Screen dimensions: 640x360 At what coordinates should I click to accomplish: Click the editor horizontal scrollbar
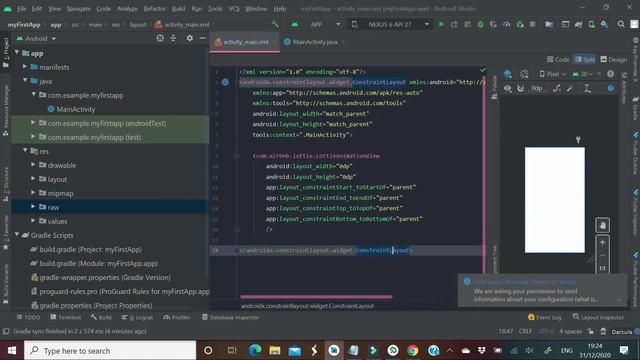tap(316, 297)
